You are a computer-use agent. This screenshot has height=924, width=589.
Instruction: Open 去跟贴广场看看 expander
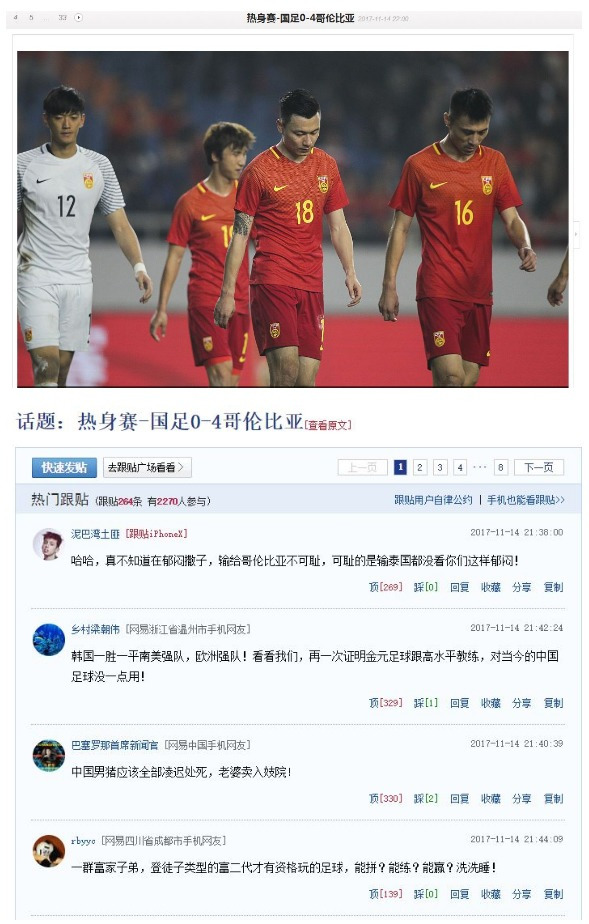(147, 467)
